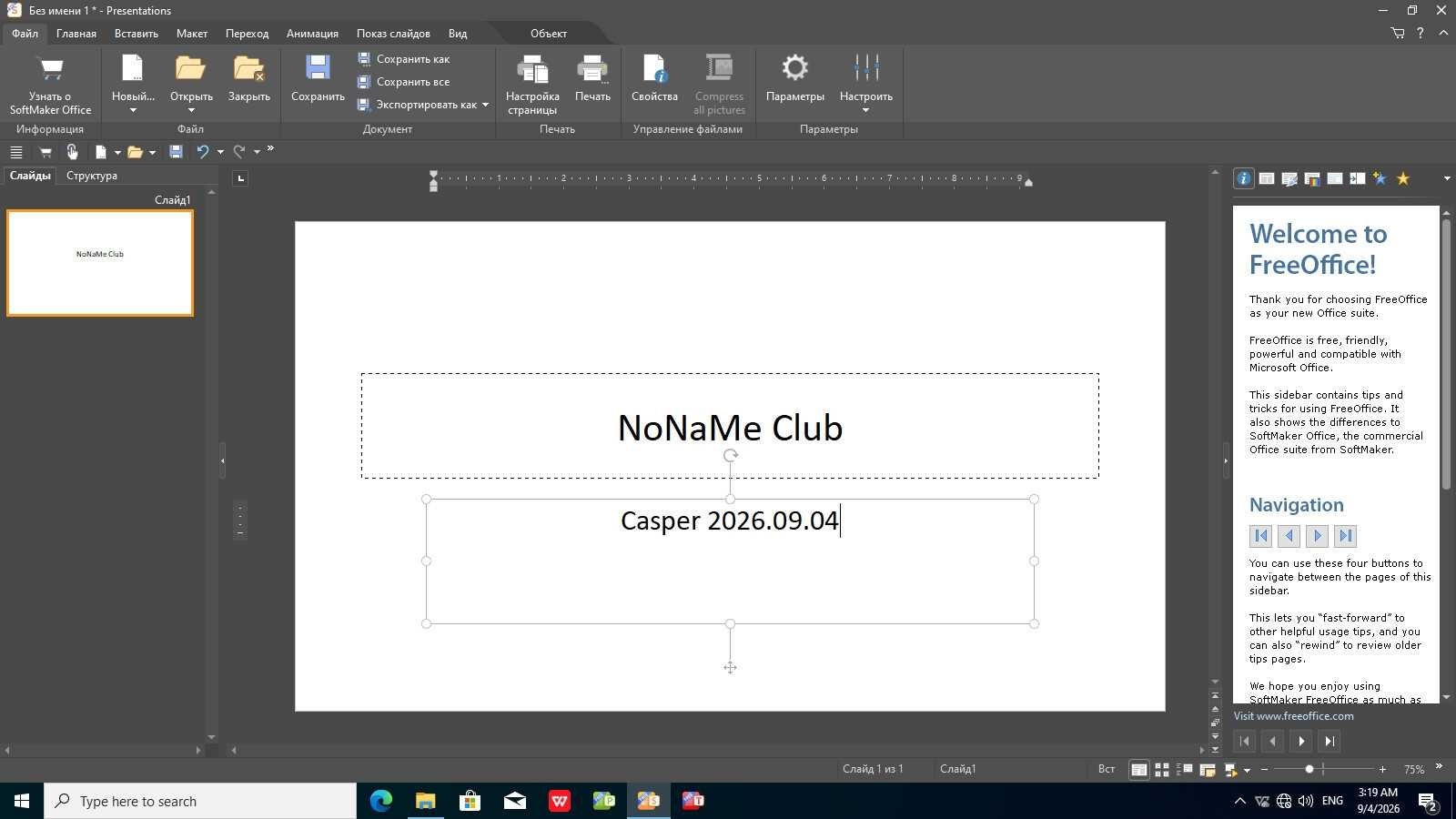Viewport: 1456px width, 819px height.
Task: Expand the Экспортировать как dropdown arrow
Action: click(x=485, y=105)
